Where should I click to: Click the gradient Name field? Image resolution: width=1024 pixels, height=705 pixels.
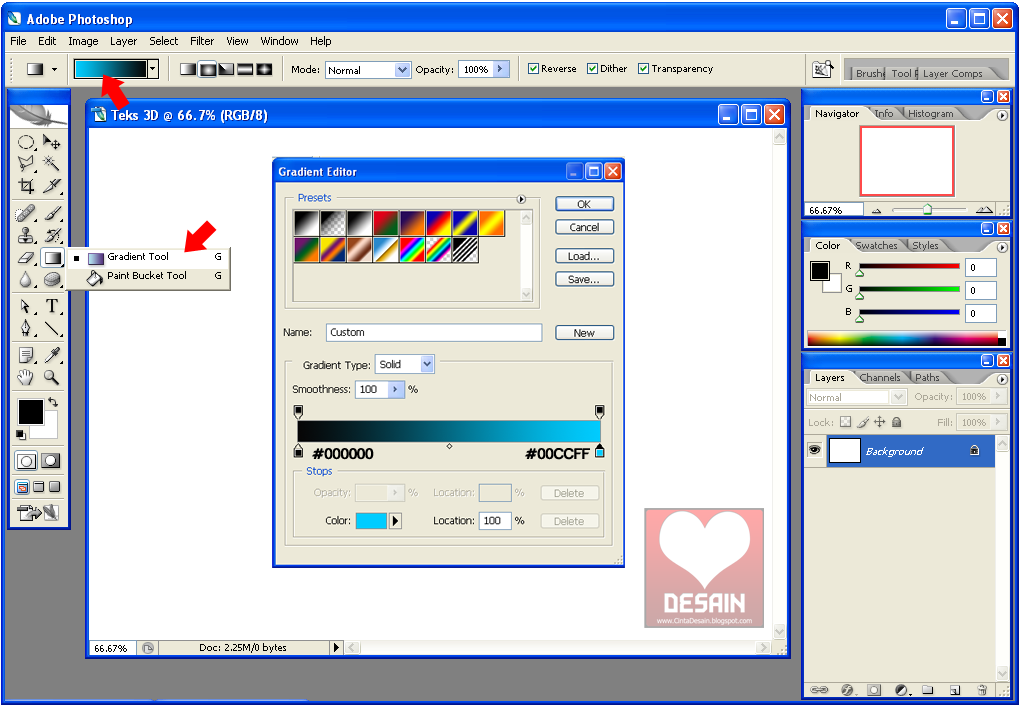[x=434, y=332]
